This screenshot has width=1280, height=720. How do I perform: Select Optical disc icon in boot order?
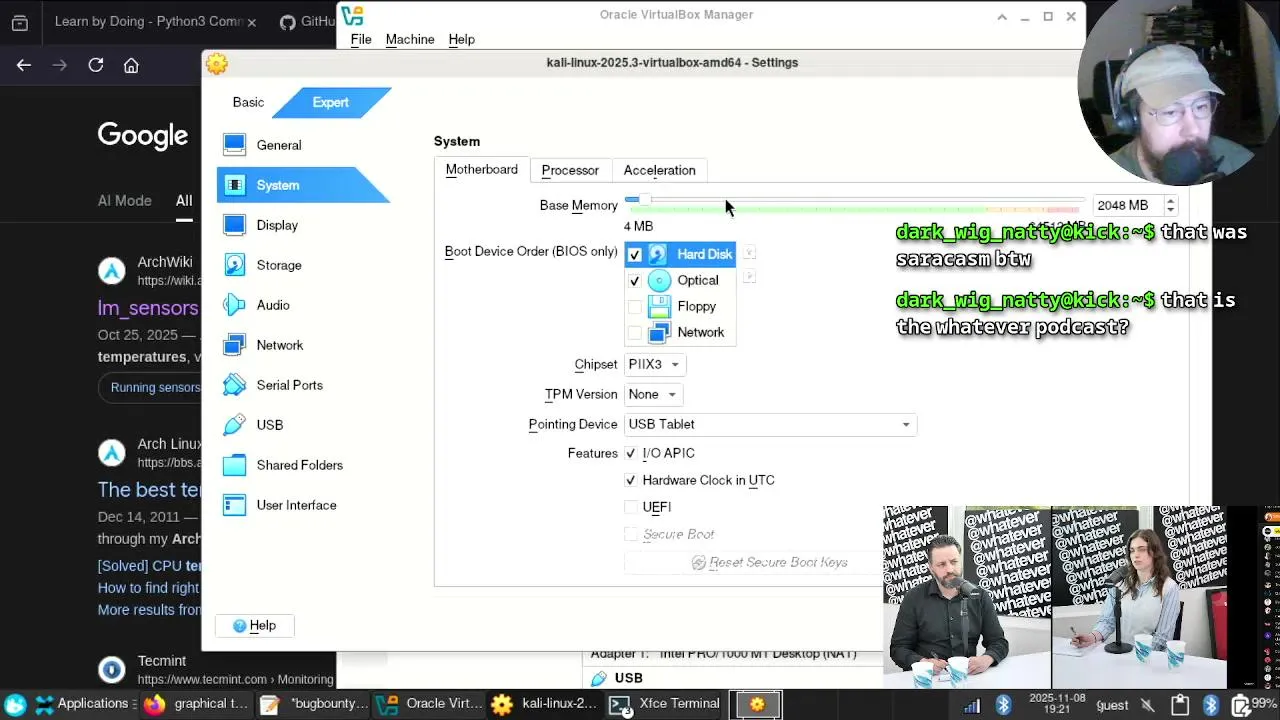pyautogui.click(x=658, y=280)
